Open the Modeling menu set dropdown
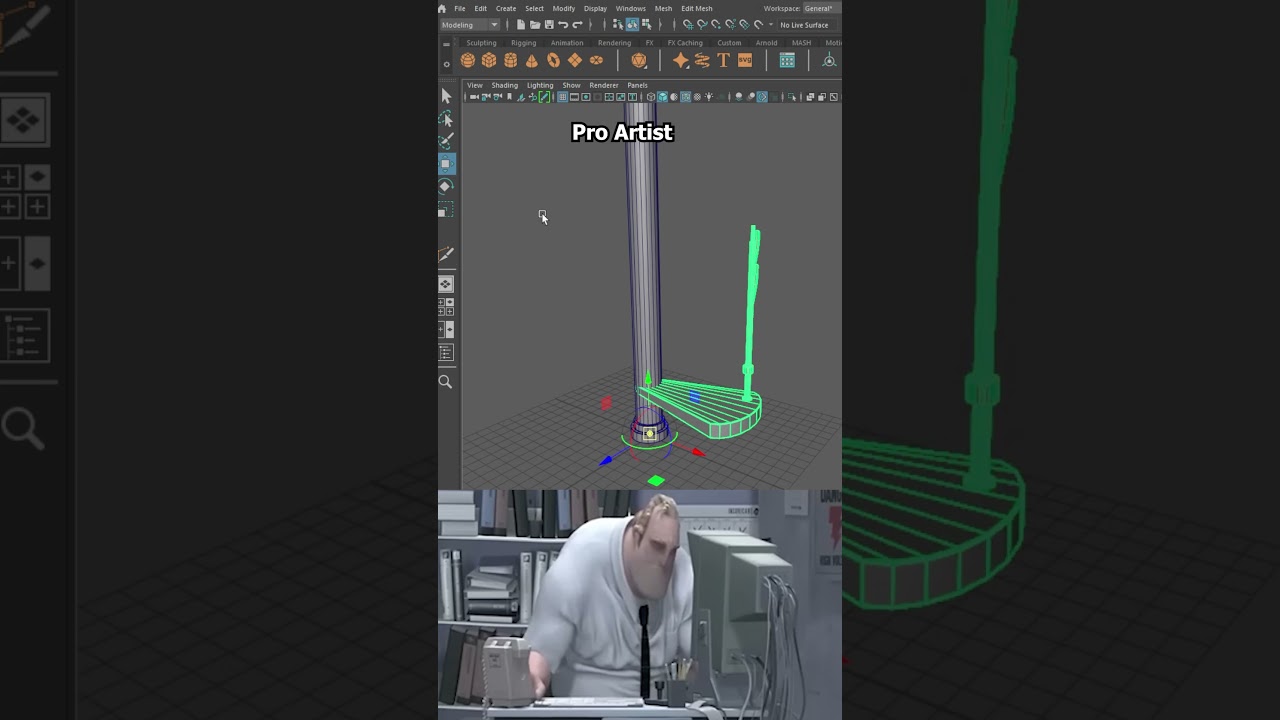 click(x=470, y=25)
